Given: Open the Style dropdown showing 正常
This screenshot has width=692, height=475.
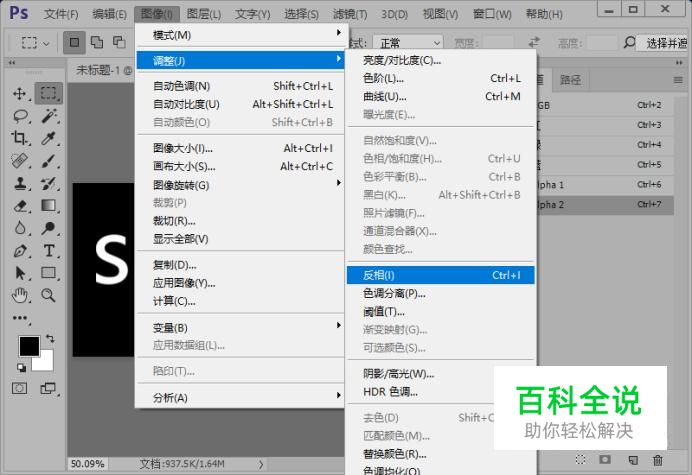Looking at the screenshot, I should [x=408, y=43].
